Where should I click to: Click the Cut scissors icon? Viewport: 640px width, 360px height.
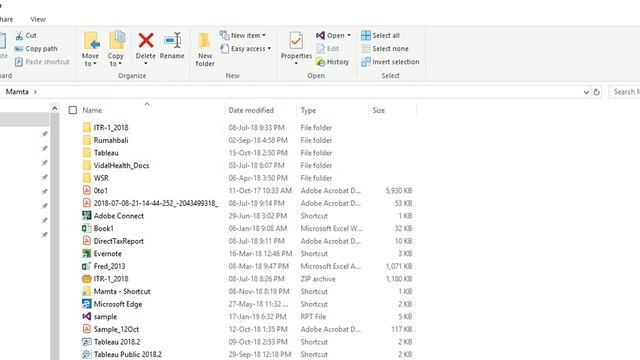(19, 36)
